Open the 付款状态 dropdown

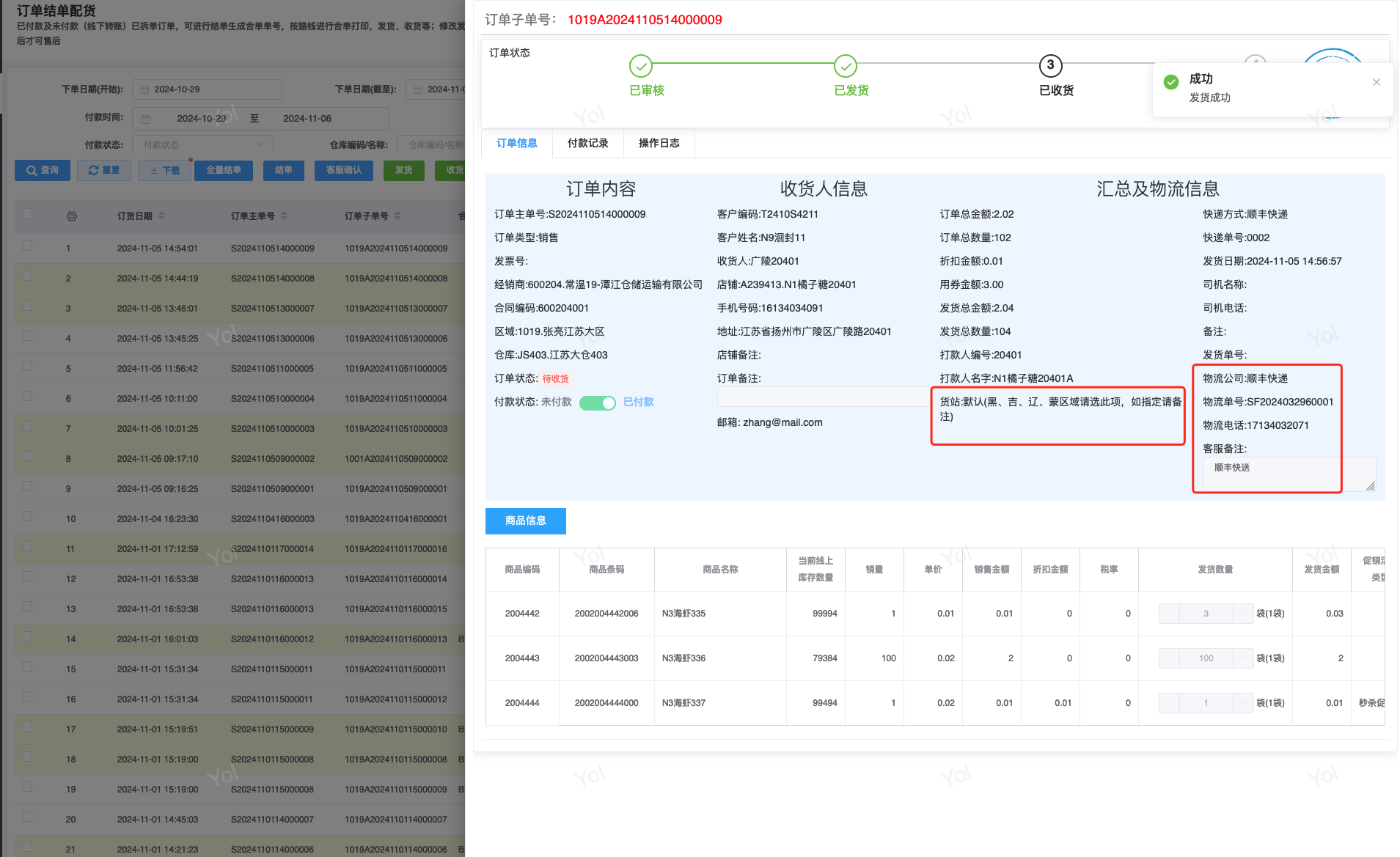click(202, 145)
